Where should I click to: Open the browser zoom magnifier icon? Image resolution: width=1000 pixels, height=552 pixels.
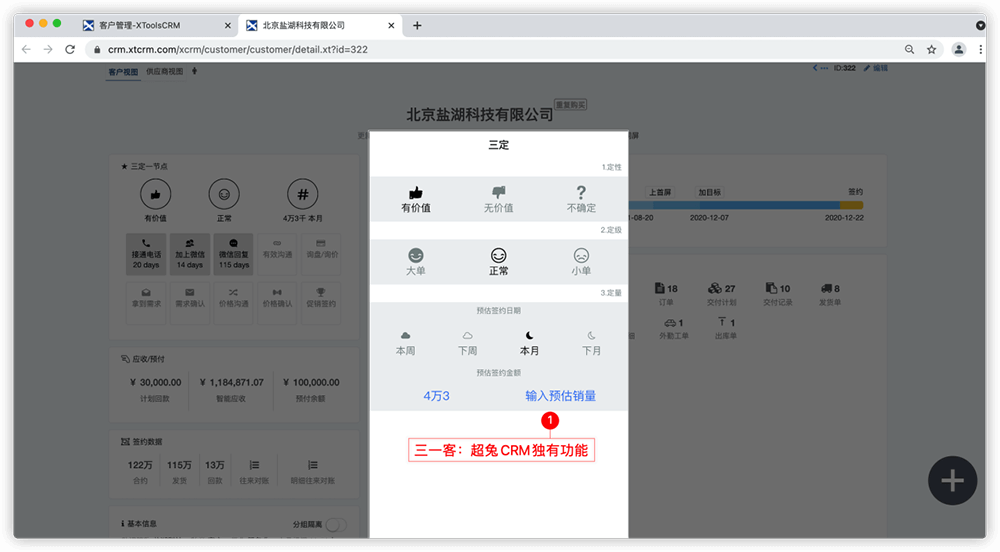909,49
